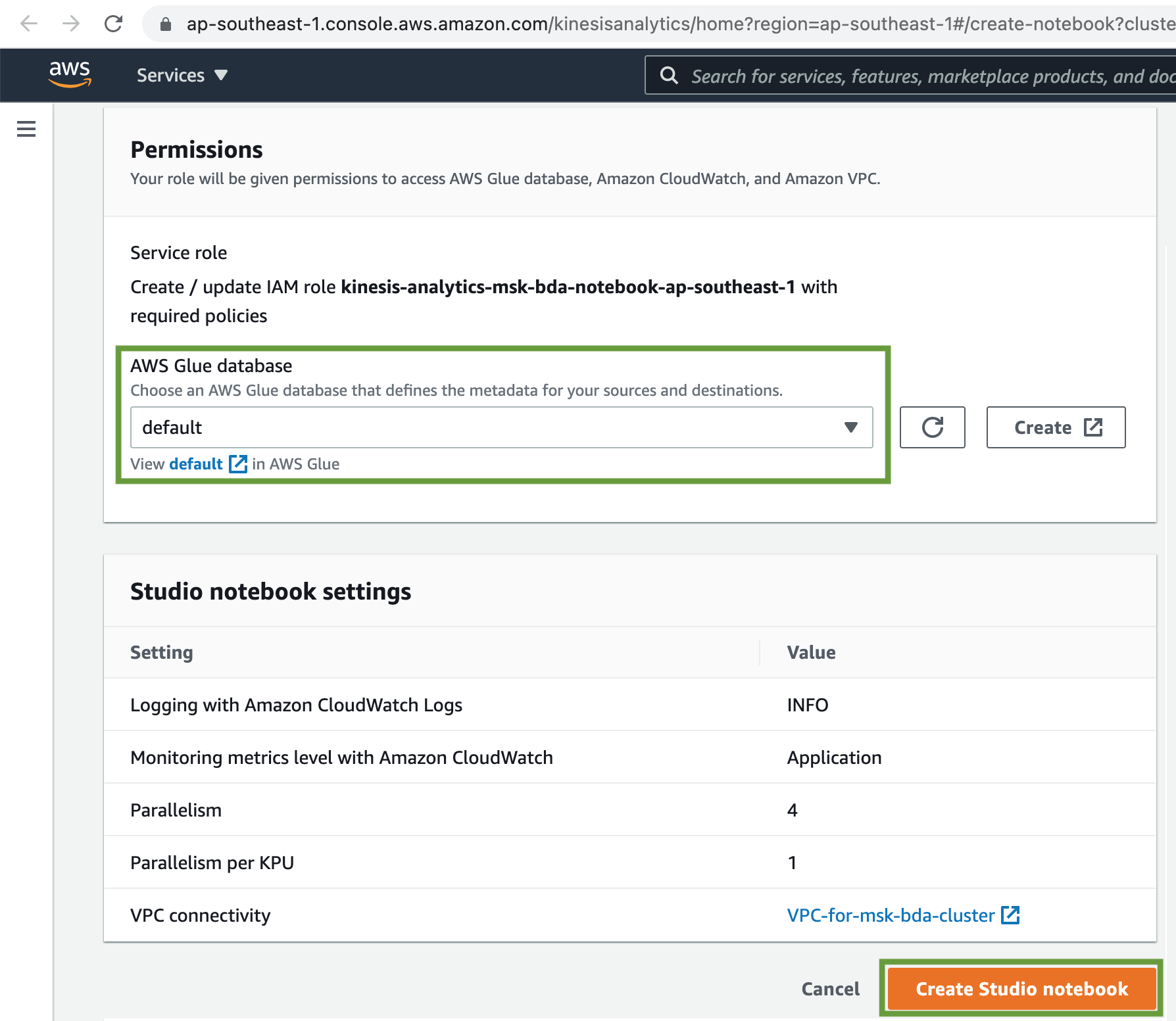Click the Setting column header
The height and width of the screenshot is (1021, 1176).
(162, 652)
